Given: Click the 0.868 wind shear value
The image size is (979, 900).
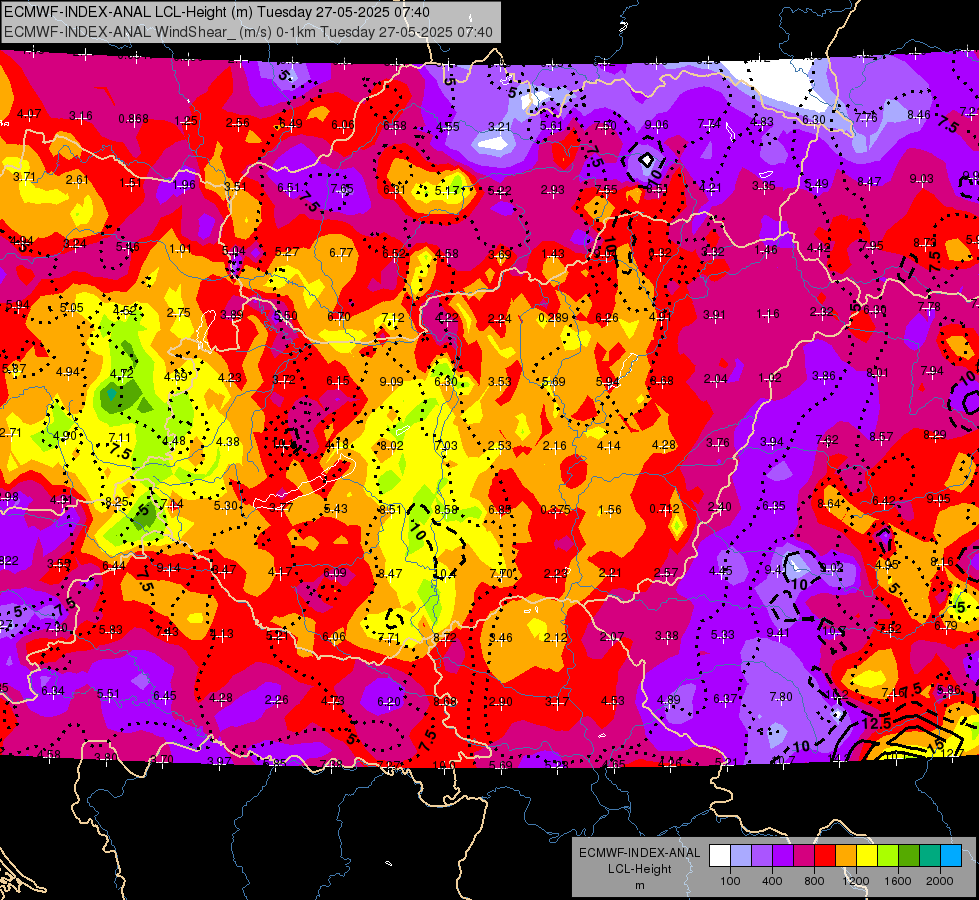Looking at the screenshot, I should click(x=134, y=119).
